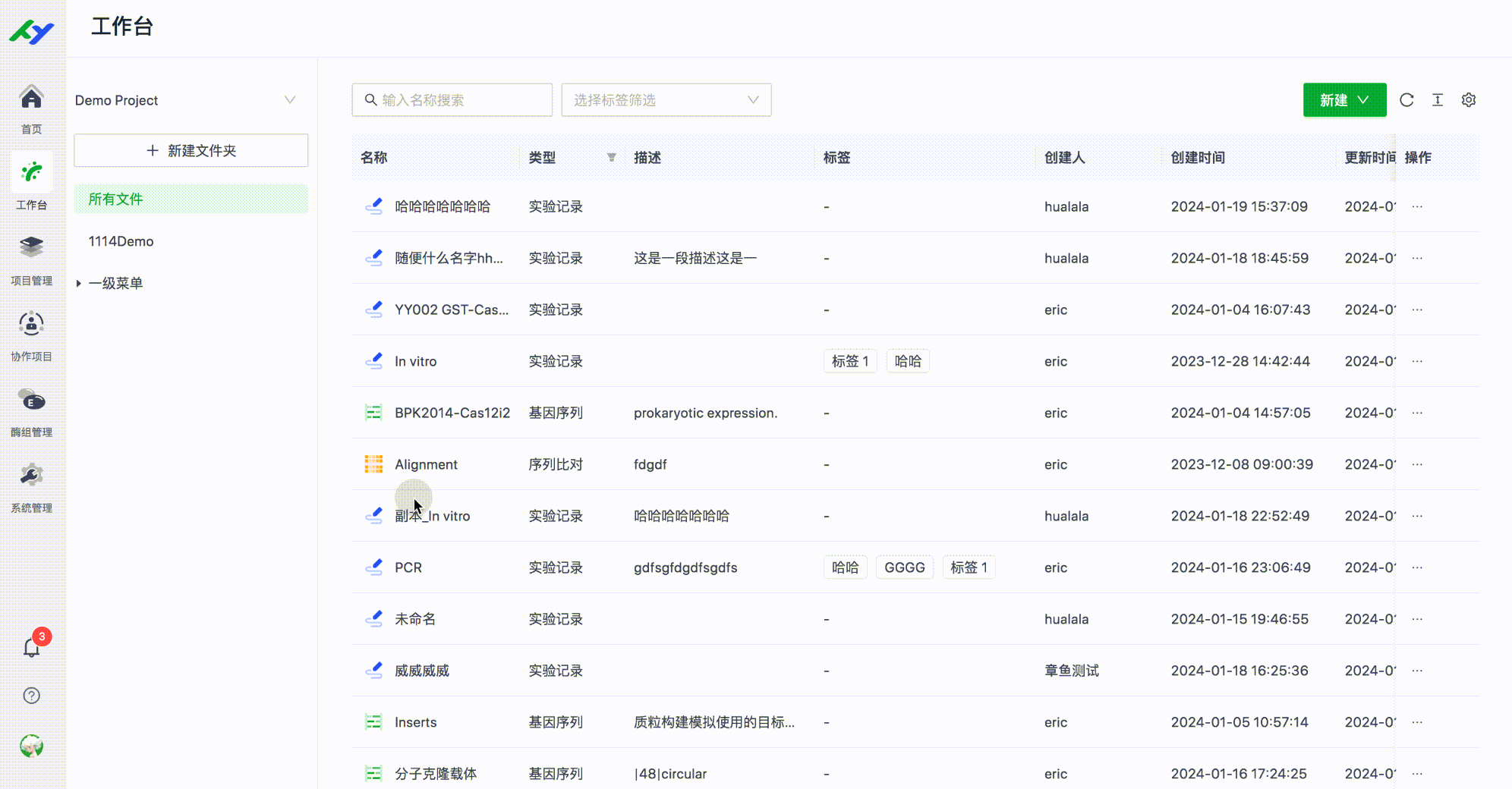Image resolution: width=1512 pixels, height=789 pixels.
Task: Select the 所有文件 view
Action: click(x=115, y=199)
